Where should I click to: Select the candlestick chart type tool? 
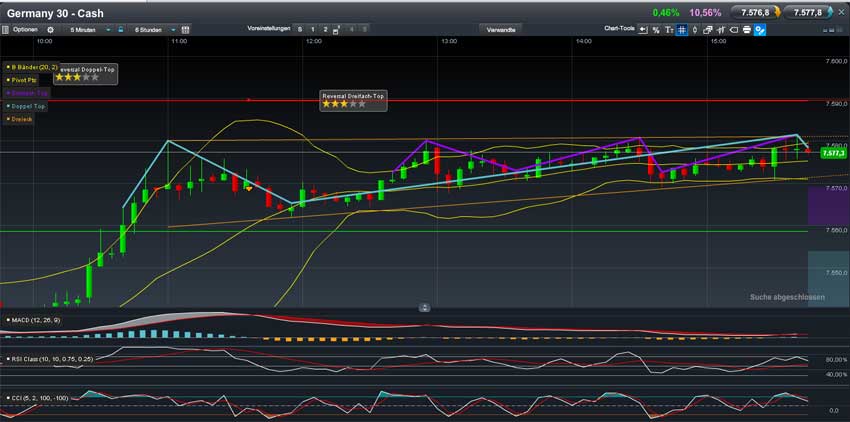coord(695,30)
